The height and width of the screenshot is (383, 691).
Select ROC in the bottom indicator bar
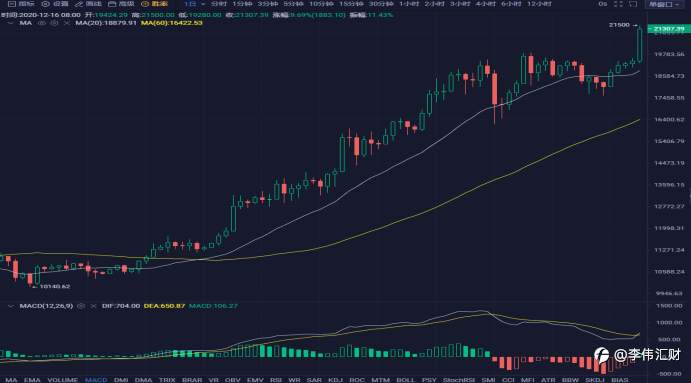357,379
